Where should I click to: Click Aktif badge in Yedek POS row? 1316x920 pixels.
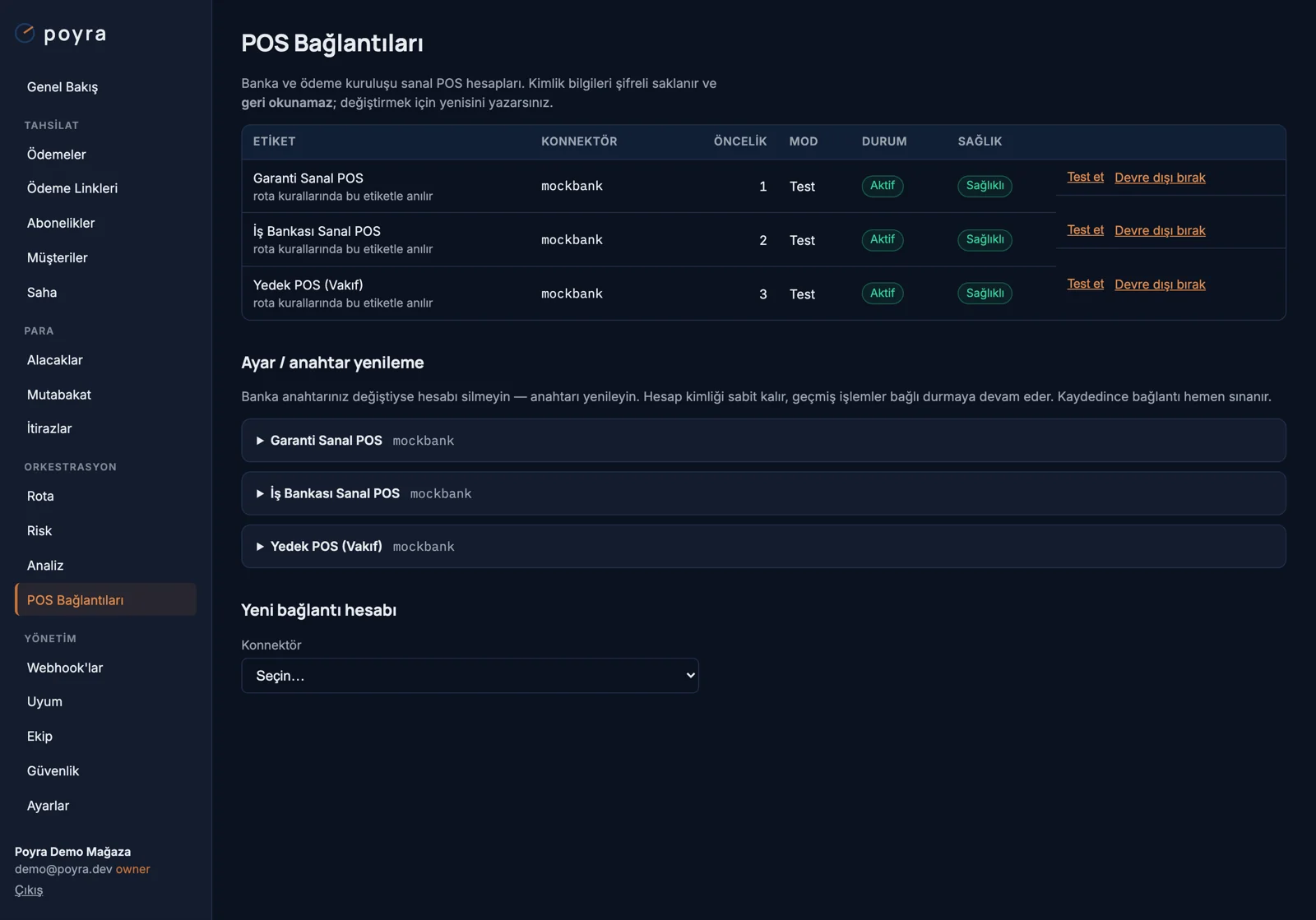tap(883, 294)
